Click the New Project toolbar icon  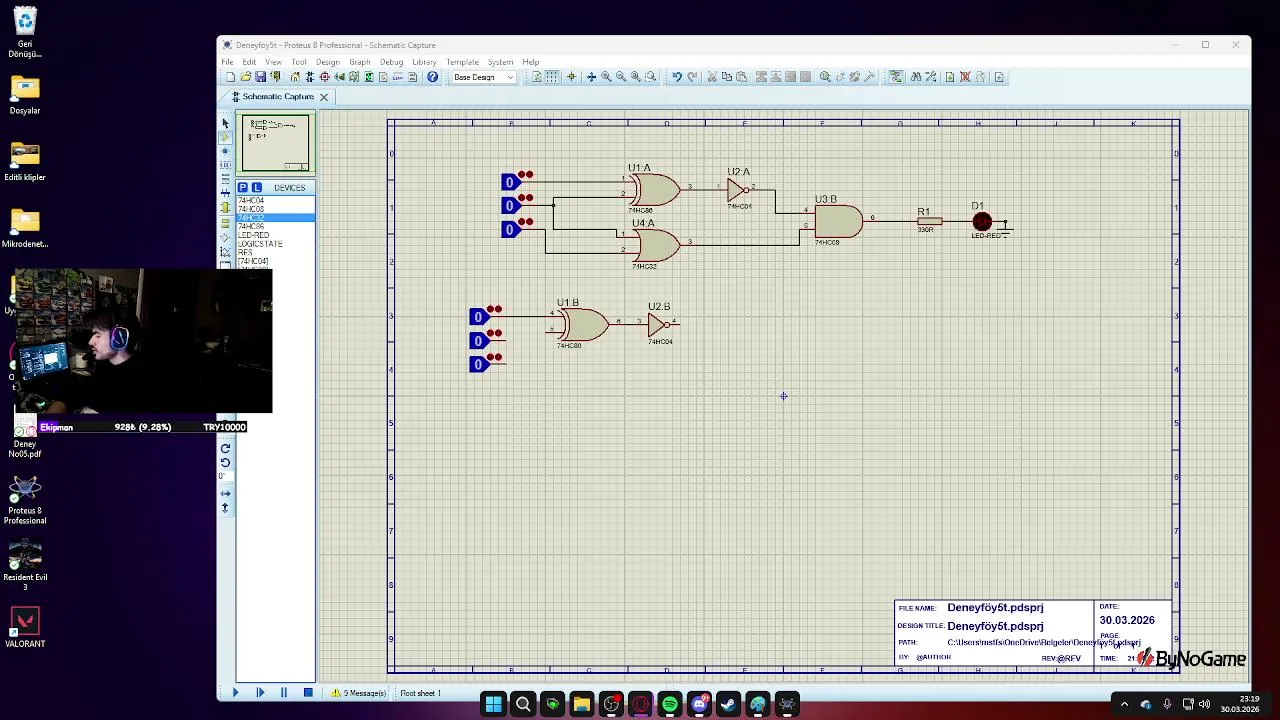point(230,77)
